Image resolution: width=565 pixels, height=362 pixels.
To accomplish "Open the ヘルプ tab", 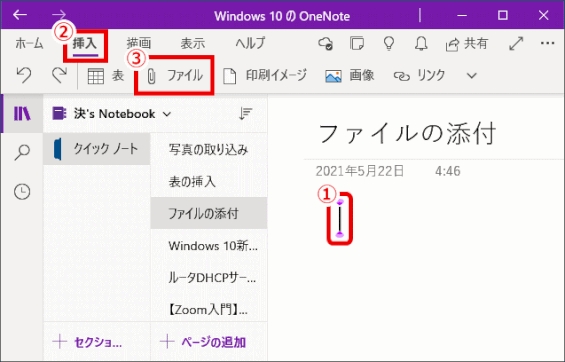I will click(x=250, y=44).
